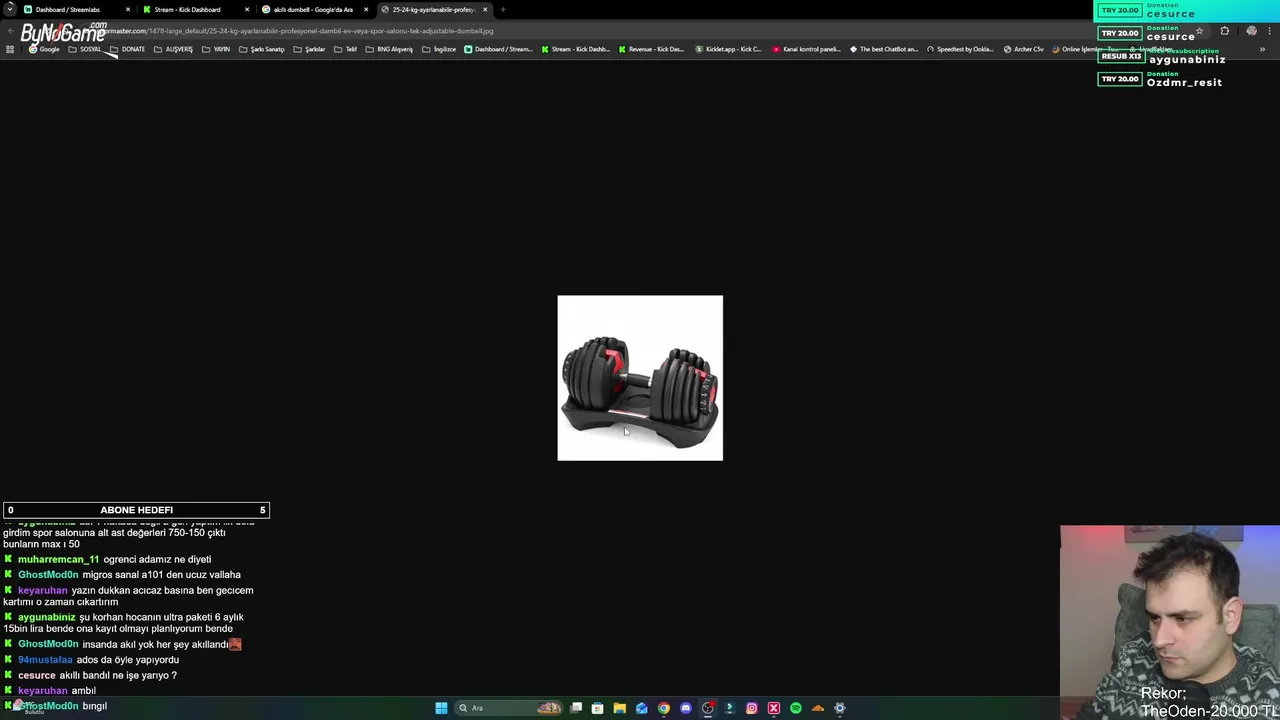Open the Speedtest by Ookla bookmark
Image resolution: width=1280 pixels, height=720 pixels.
960,49
